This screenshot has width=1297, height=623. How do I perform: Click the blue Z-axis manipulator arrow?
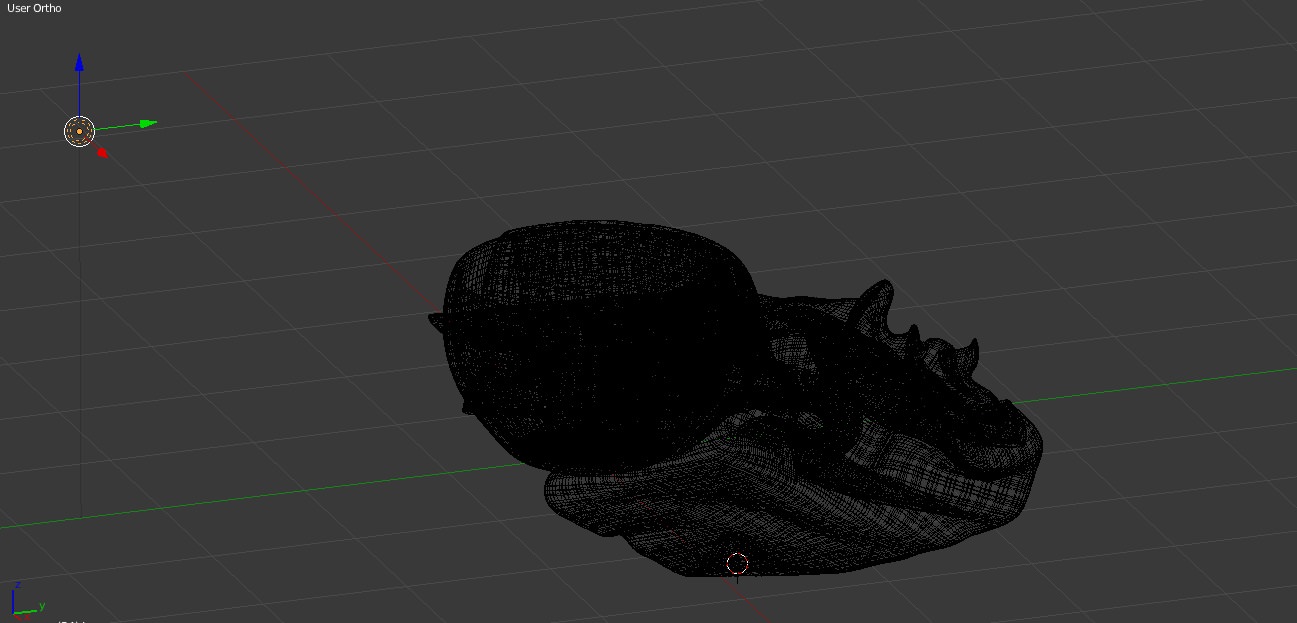point(79,62)
